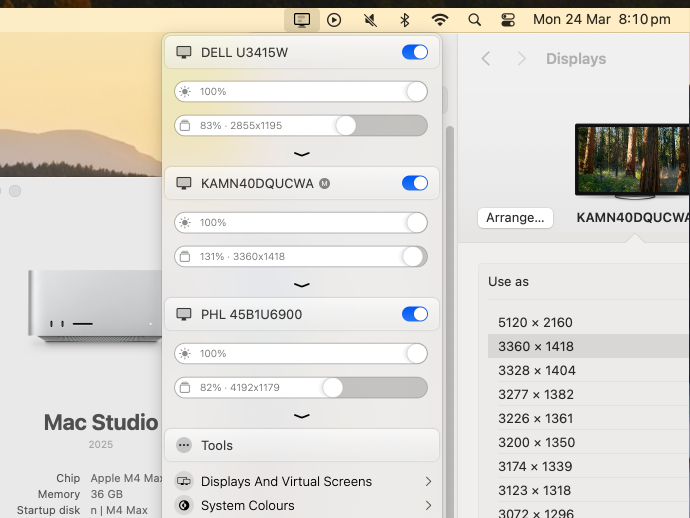This screenshot has height=518, width=690.
Task: Adjust the 131% 3360x1418 resolution slider
Action: [x=301, y=257]
